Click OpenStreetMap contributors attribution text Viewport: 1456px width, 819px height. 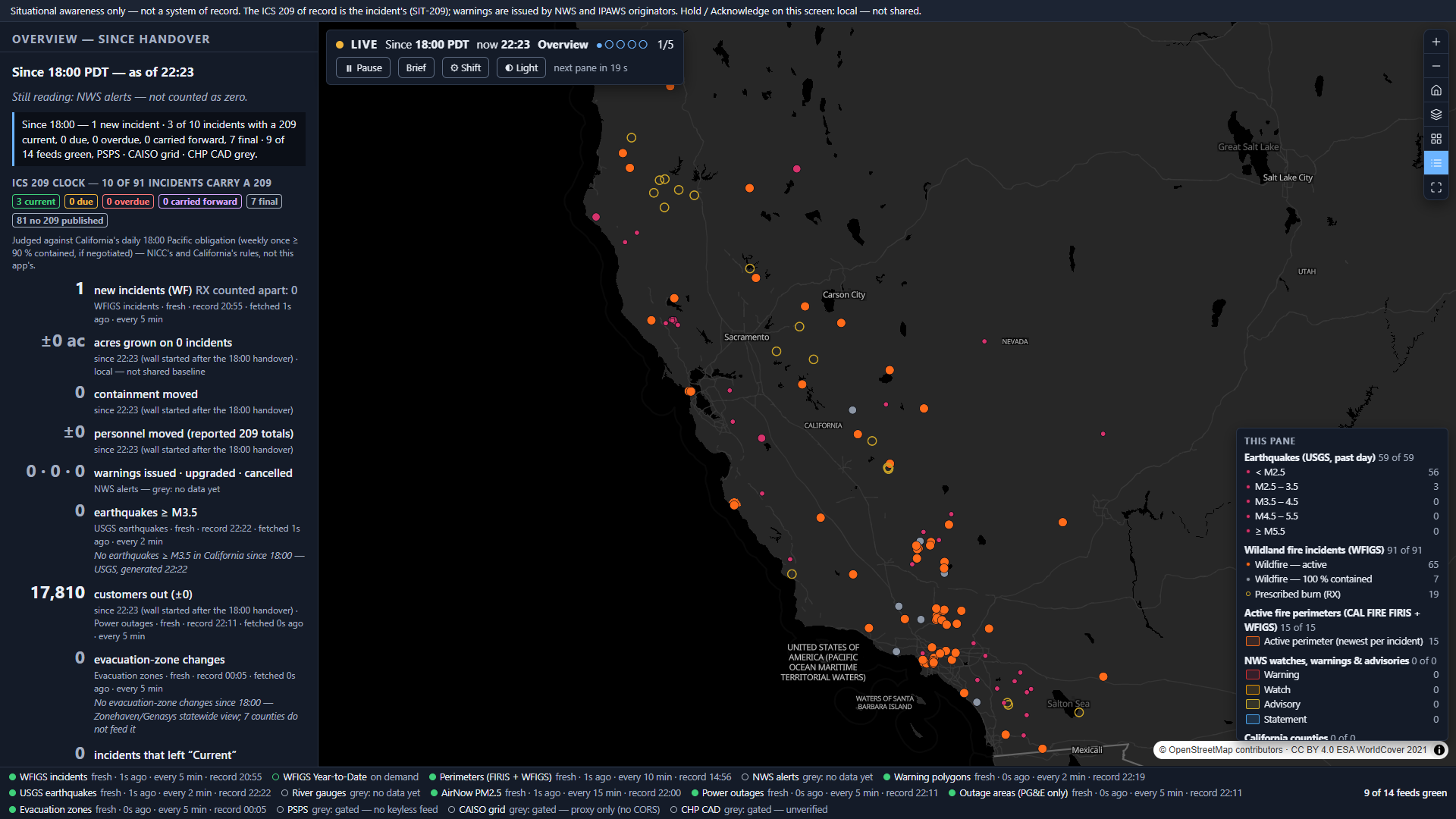[x=1221, y=750]
